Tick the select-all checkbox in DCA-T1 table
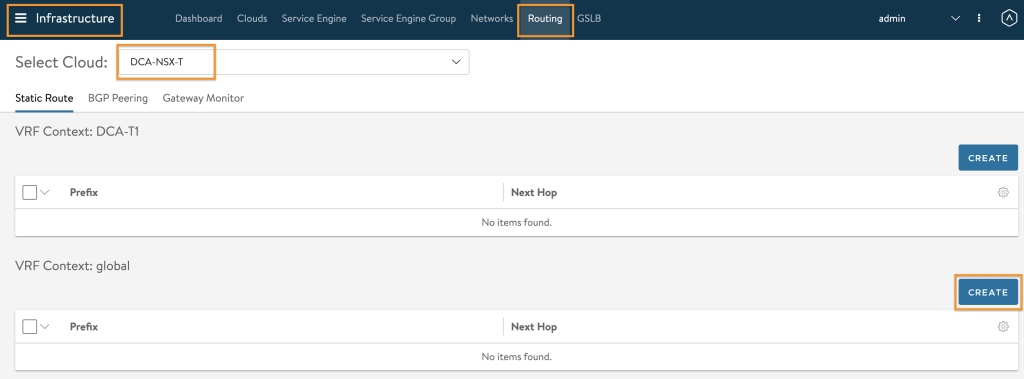The width and height of the screenshot is (1024, 379). (29, 193)
